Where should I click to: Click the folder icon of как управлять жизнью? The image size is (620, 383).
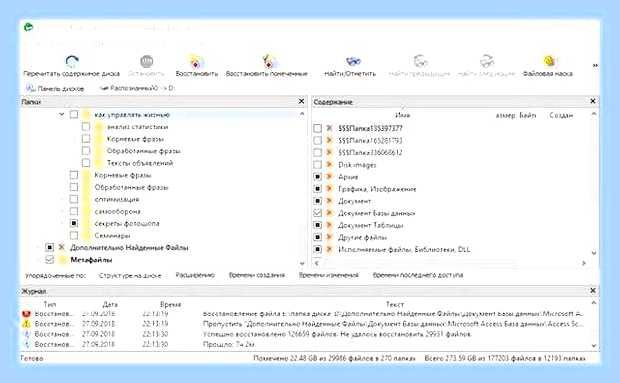click(87, 115)
